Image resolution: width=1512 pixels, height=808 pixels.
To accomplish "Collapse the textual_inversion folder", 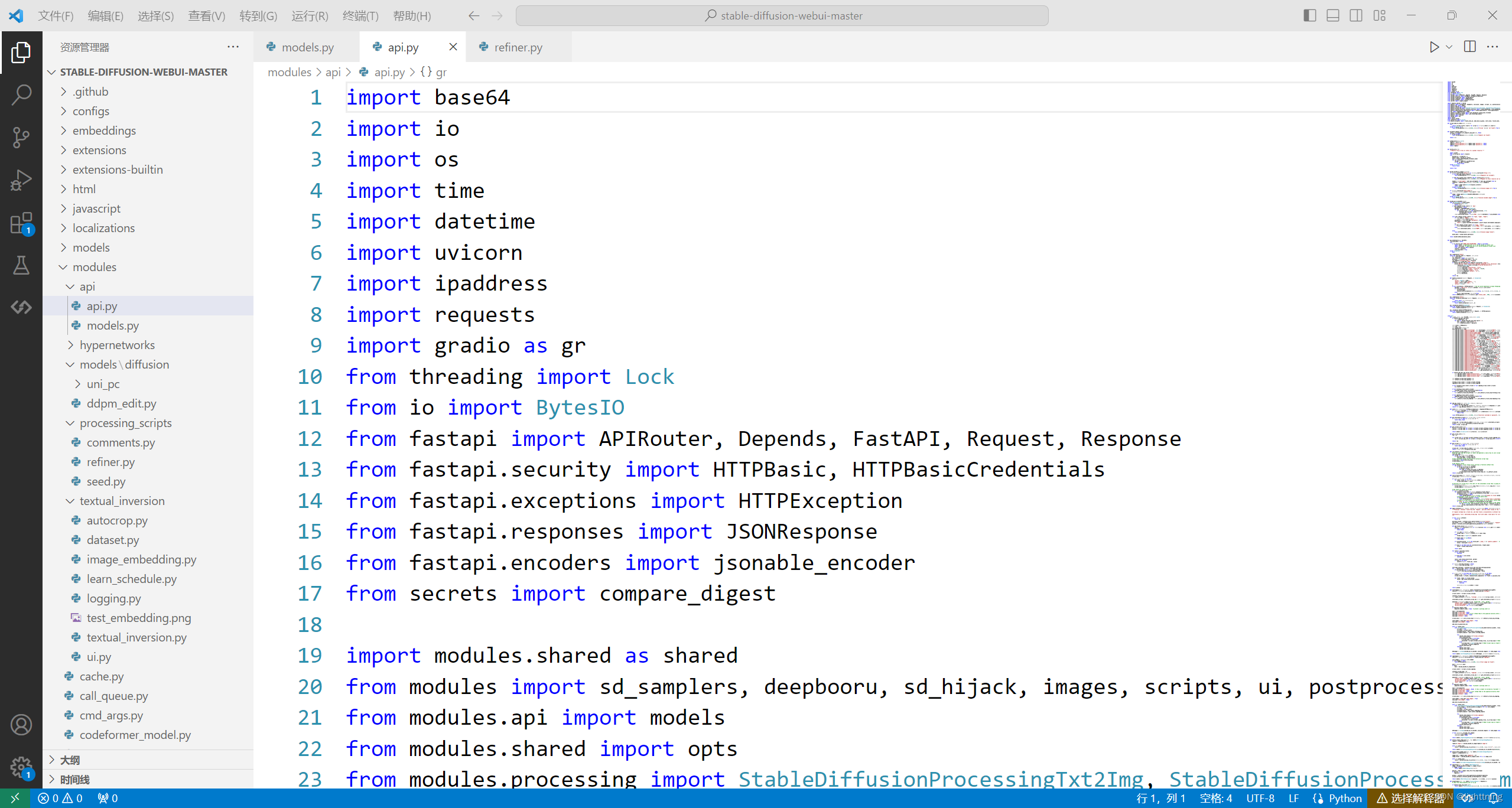I will pyautogui.click(x=122, y=501).
